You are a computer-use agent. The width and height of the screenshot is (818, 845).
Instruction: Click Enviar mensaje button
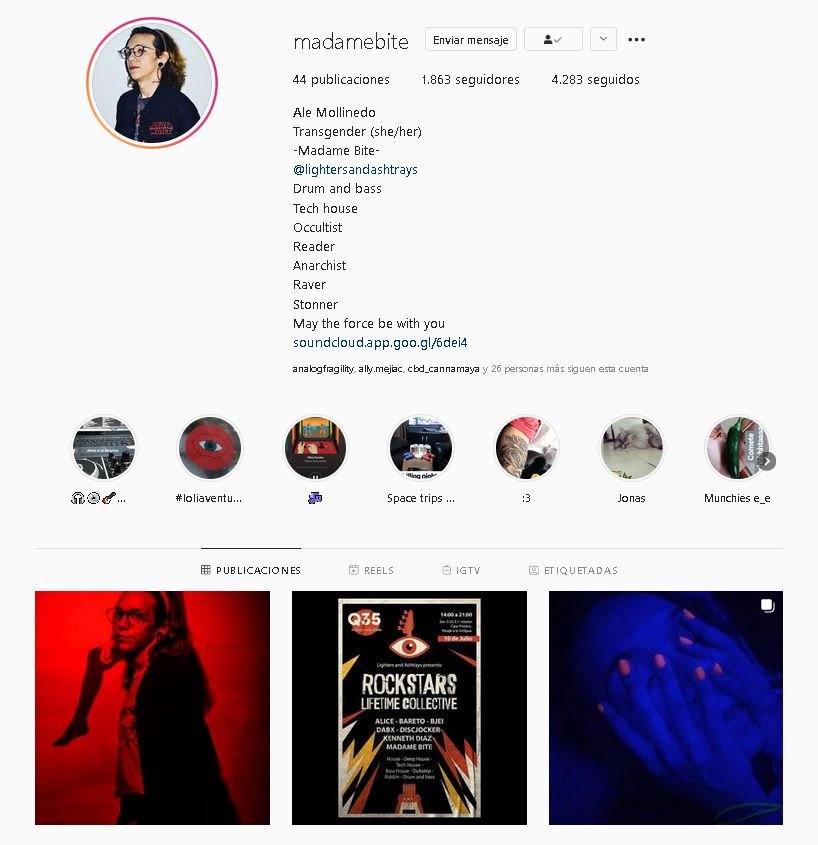tap(470, 39)
